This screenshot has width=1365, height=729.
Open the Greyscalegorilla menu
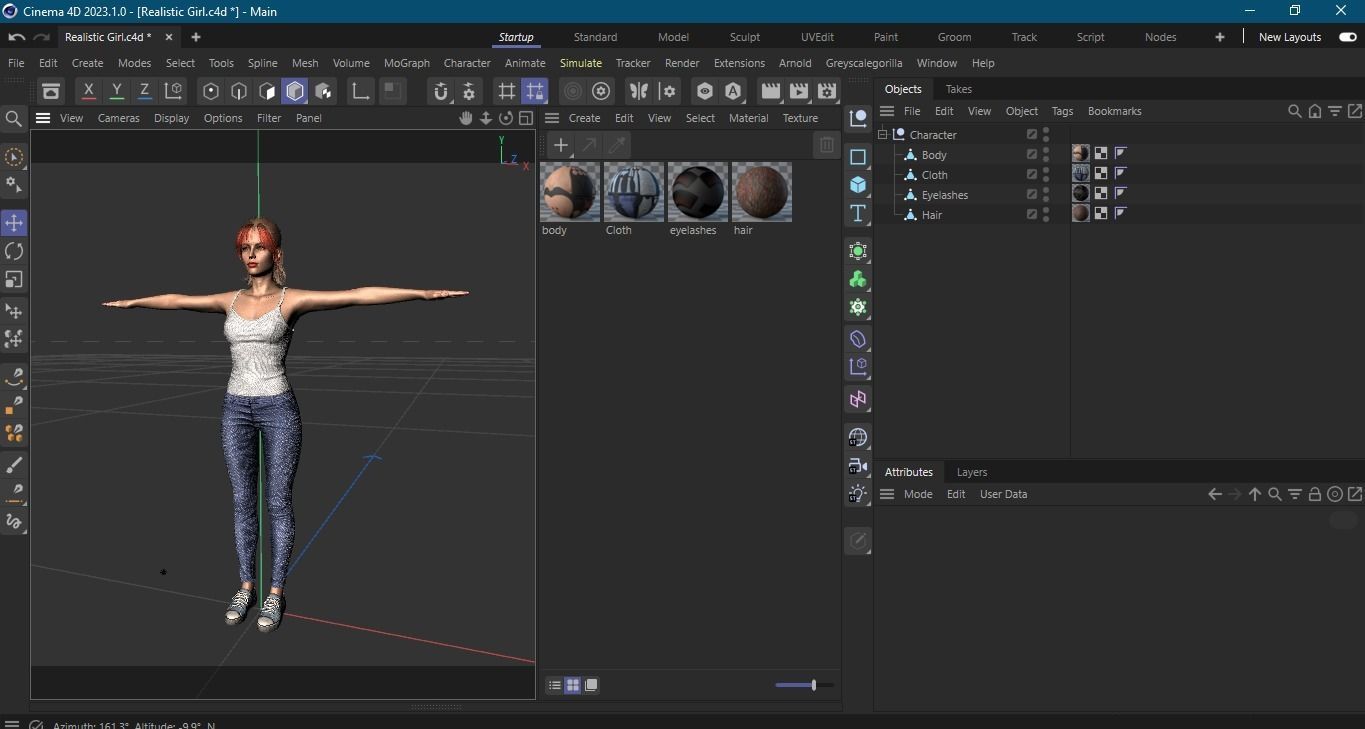pyautogui.click(x=864, y=63)
